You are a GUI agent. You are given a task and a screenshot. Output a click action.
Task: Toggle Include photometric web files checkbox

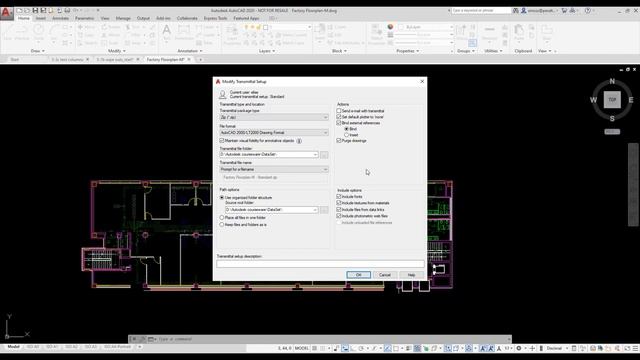coord(339,216)
